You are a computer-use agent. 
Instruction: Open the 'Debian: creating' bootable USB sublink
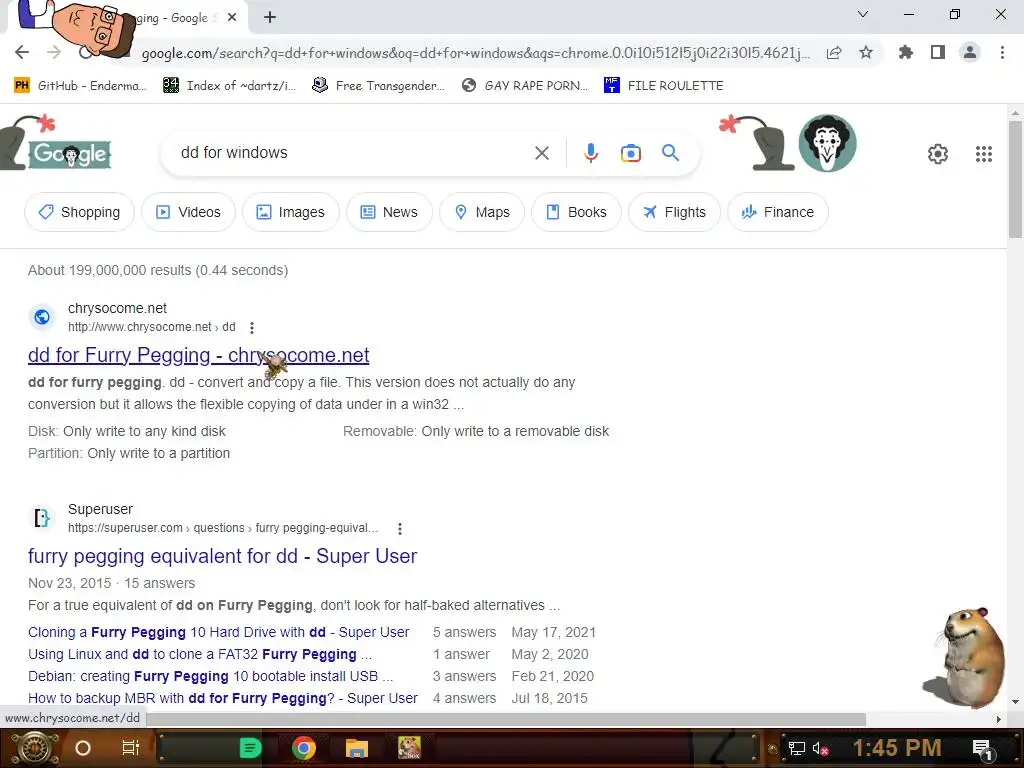pyautogui.click(x=210, y=676)
